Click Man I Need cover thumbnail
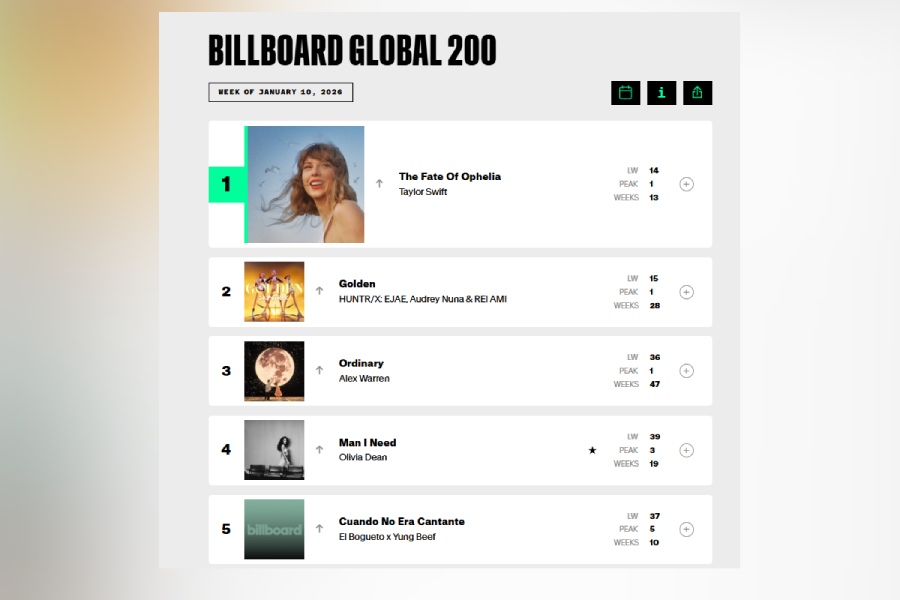The width and height of the screenshot is (900, 600). pos(274,450)
